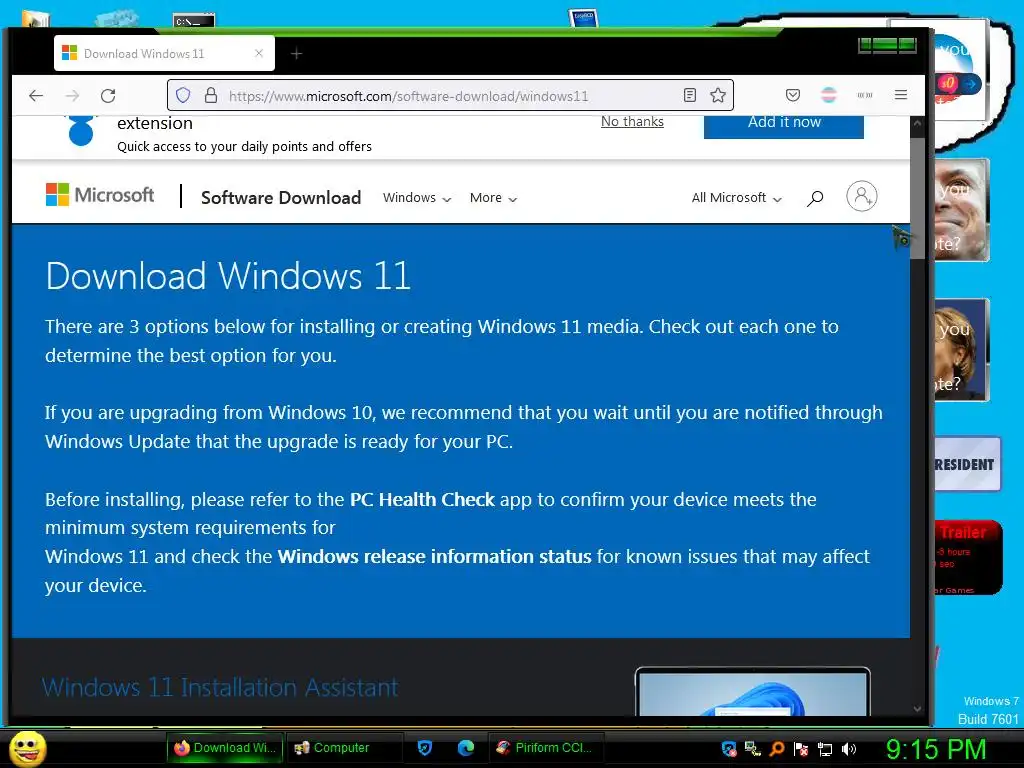Toggle reader view in the address bar
The height and width of the screenshot is (768, 1024).
690,96
